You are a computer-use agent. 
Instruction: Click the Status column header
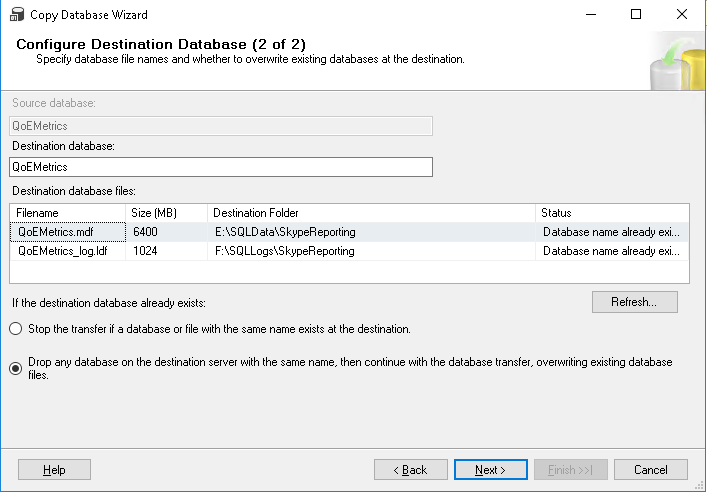[x=612, y=213]
